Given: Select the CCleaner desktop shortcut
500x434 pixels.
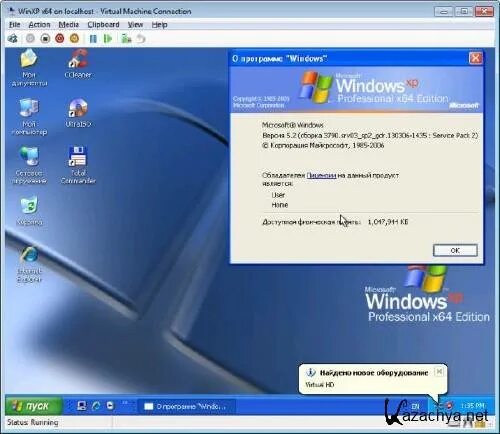Looking at the screenshot, I should pos(78,64).
